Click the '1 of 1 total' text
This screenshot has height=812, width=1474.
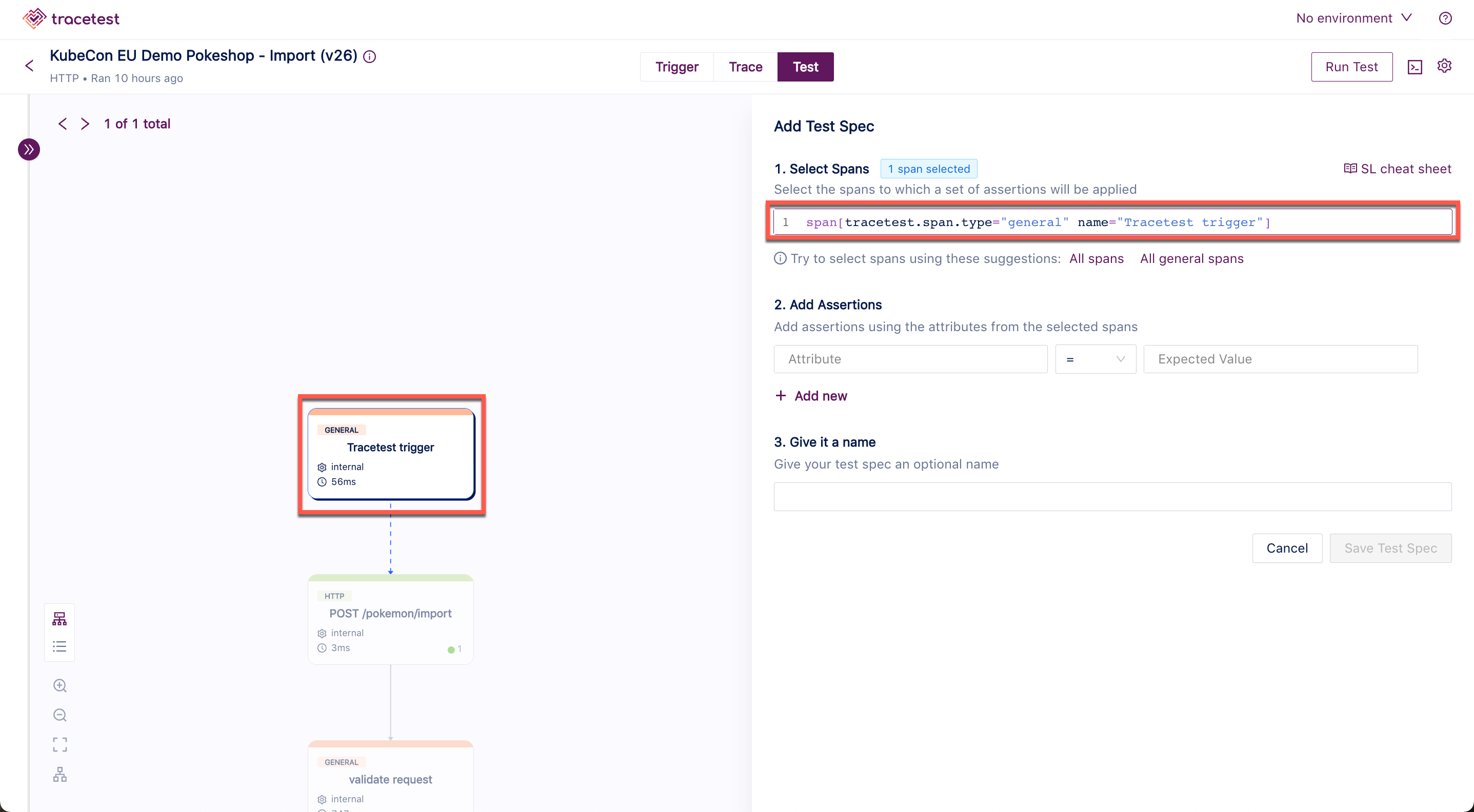click(x=137, y=124)
